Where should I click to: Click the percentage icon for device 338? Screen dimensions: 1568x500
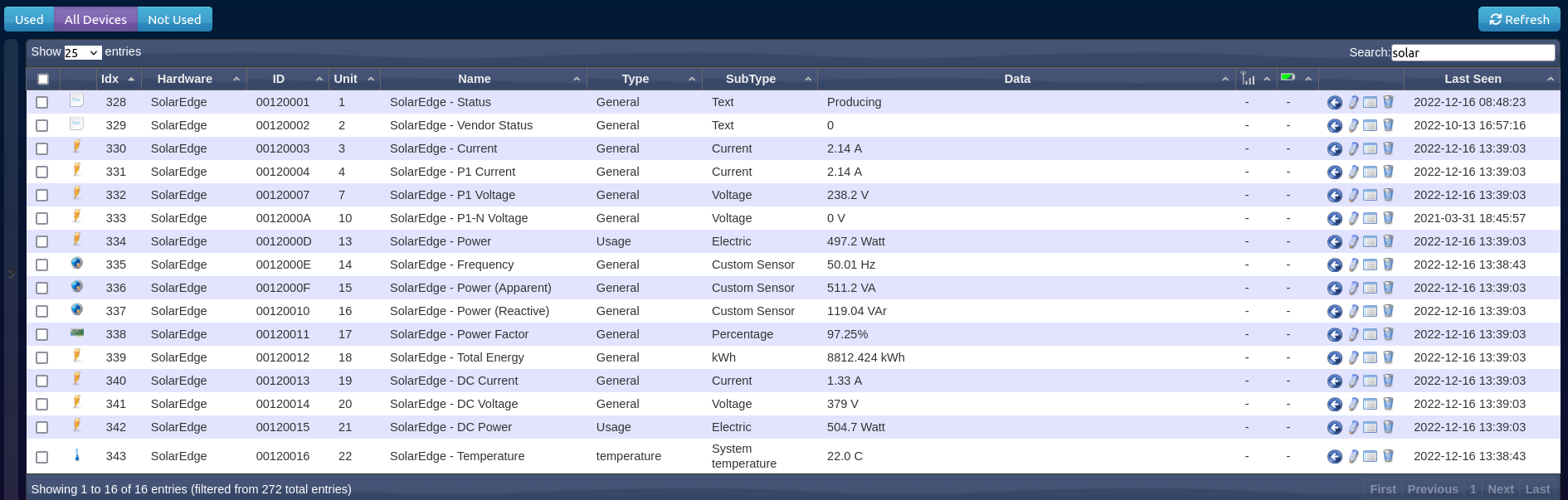click(77, 333)
